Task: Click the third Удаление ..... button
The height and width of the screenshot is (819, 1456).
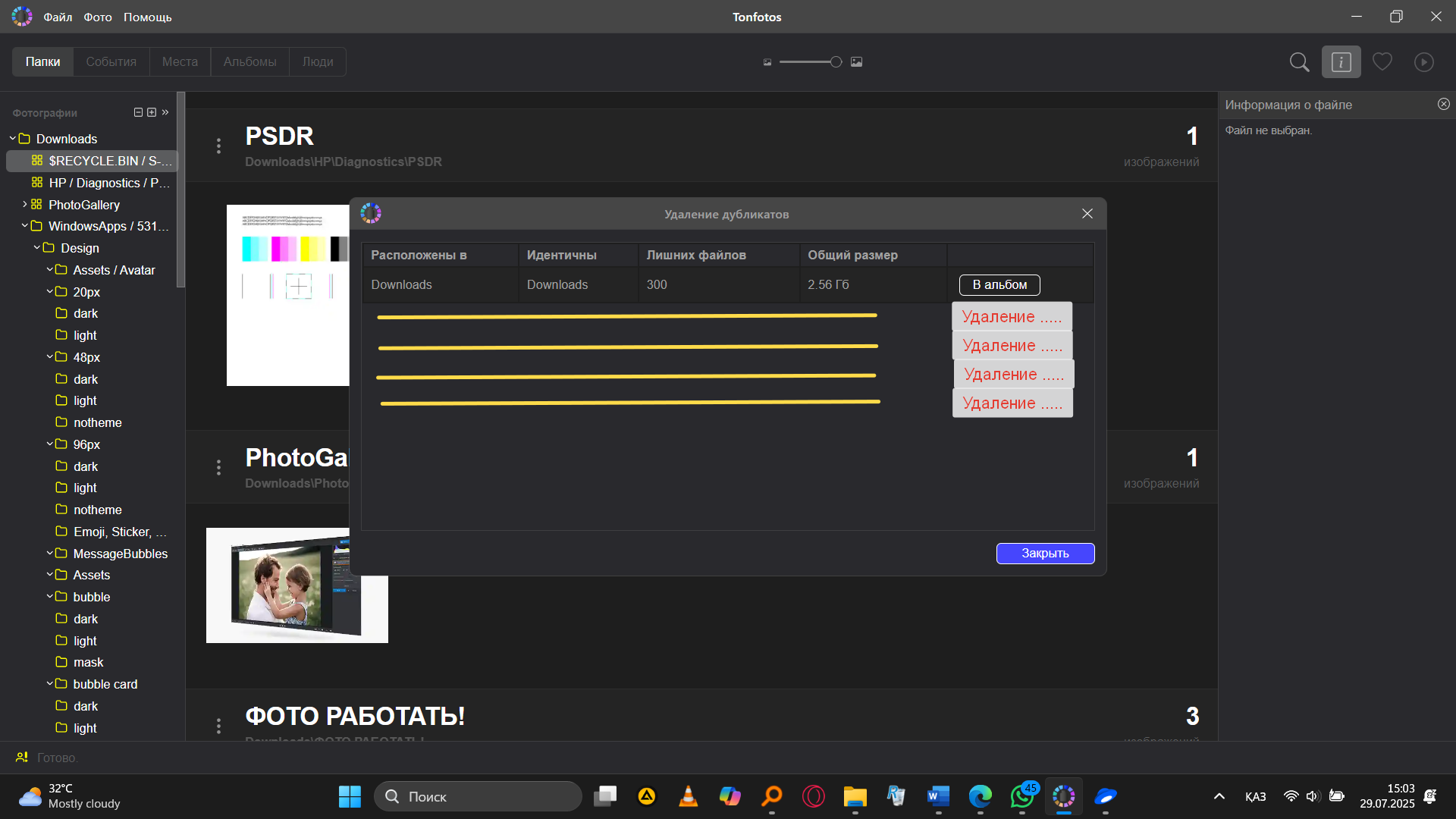Action: point(1014,374)
